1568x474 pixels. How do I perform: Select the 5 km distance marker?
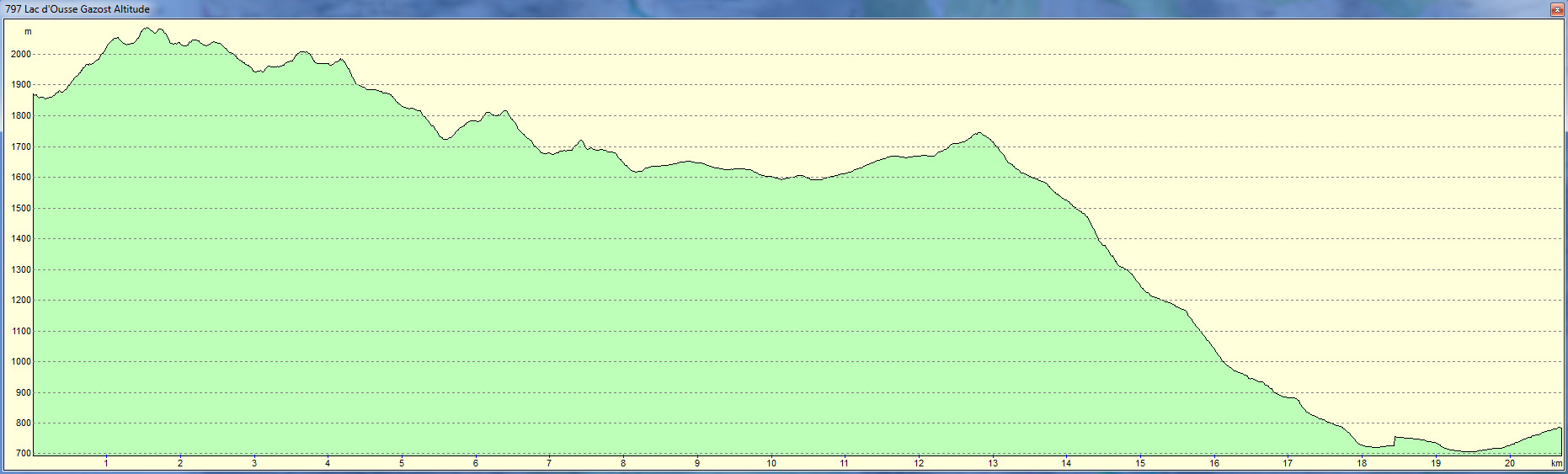point(402,463)
